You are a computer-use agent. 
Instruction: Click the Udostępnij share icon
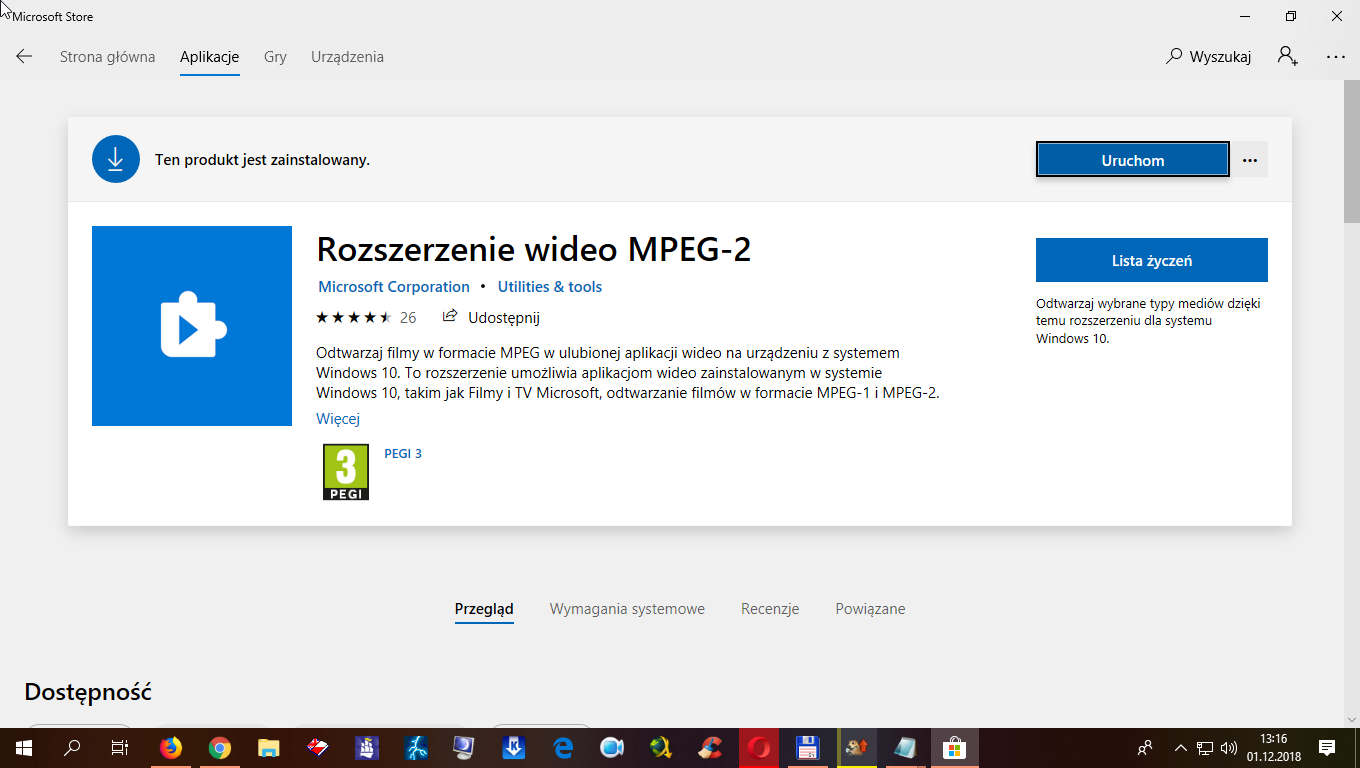pyautogui.click(x=450, y=317)
